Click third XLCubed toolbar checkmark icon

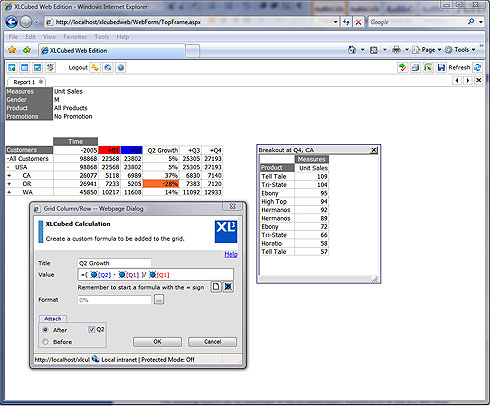tap(37, 68)
